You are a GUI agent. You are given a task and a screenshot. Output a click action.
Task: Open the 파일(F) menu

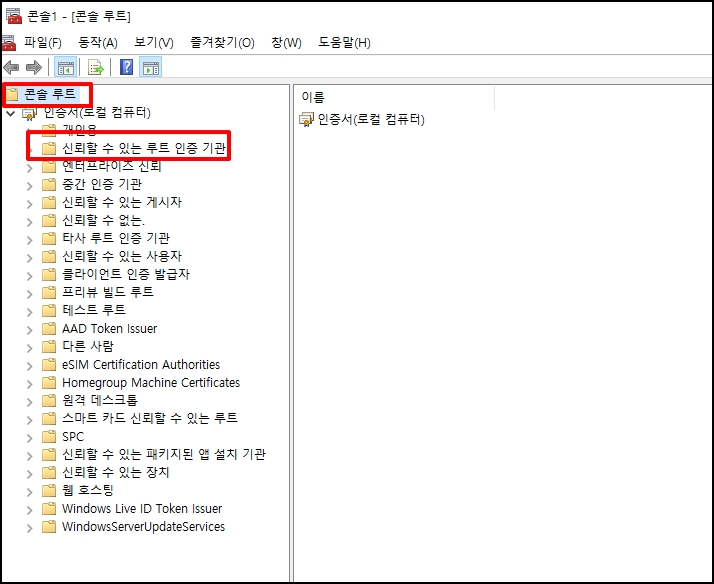pyautogui.click(x=43, y=43)
